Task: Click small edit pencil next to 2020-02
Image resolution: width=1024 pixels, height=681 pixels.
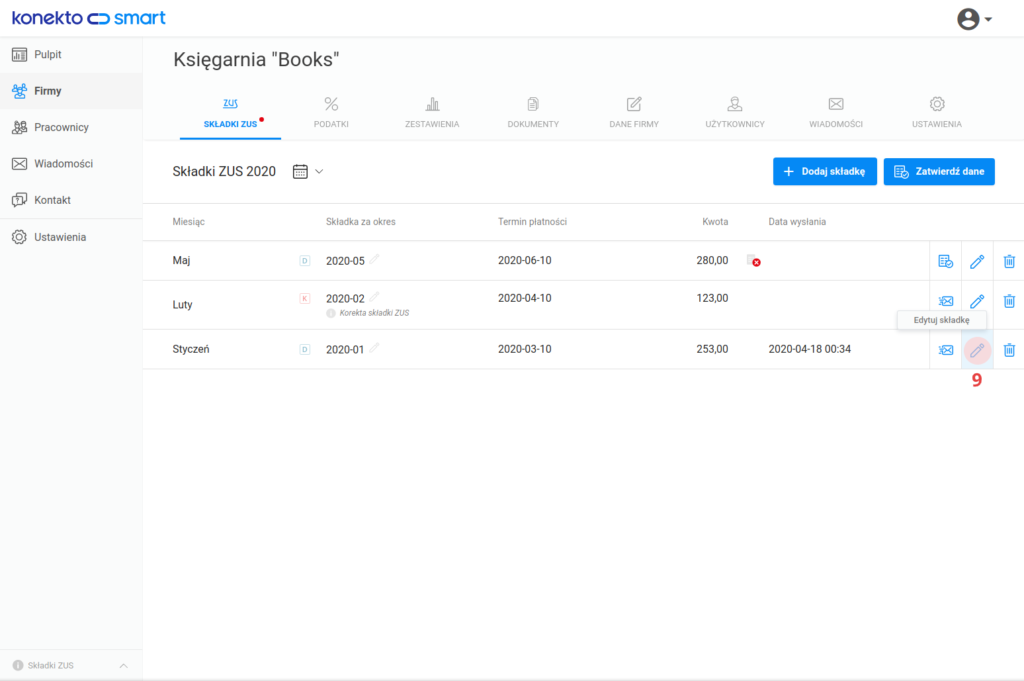Action: (374, 297)
